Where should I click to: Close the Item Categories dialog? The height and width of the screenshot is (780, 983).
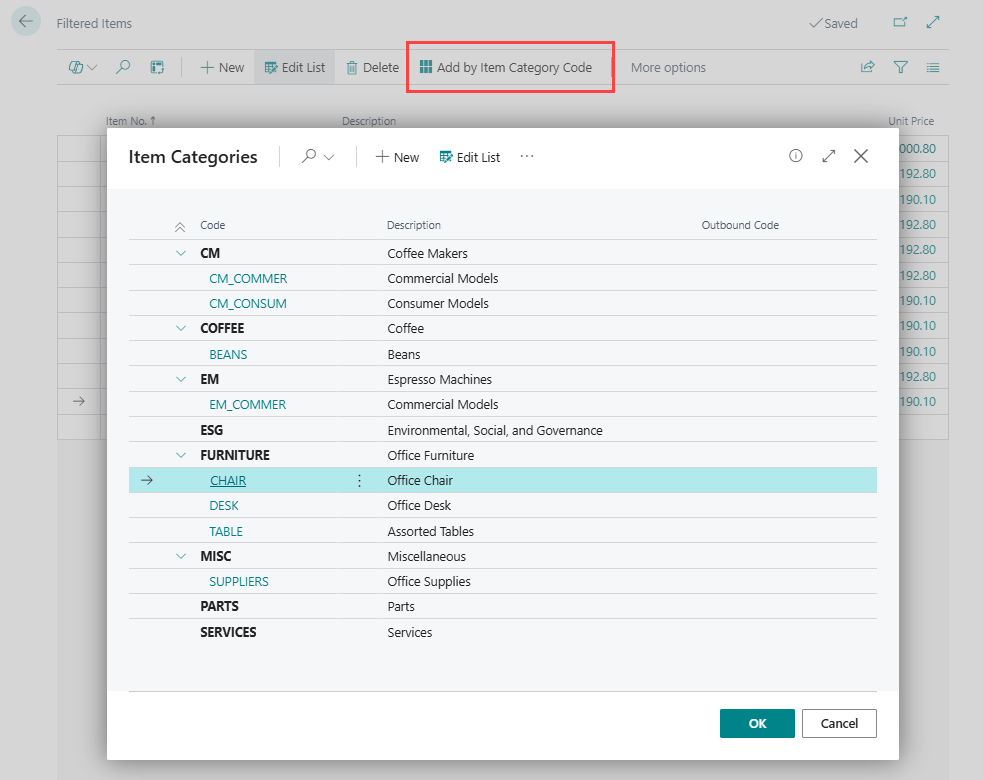pos(861,155)
